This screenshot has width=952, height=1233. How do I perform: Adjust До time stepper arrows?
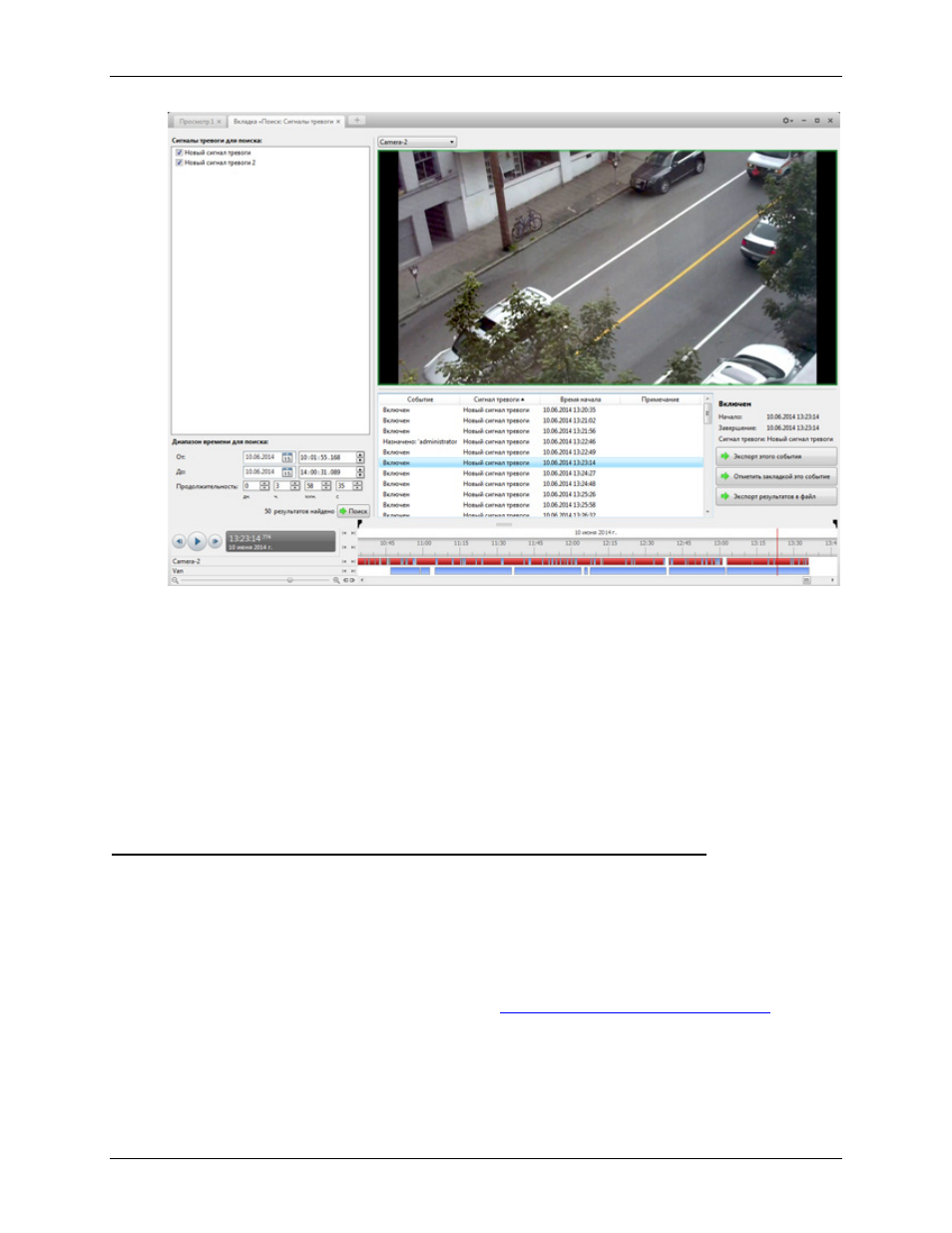(360, 472)
